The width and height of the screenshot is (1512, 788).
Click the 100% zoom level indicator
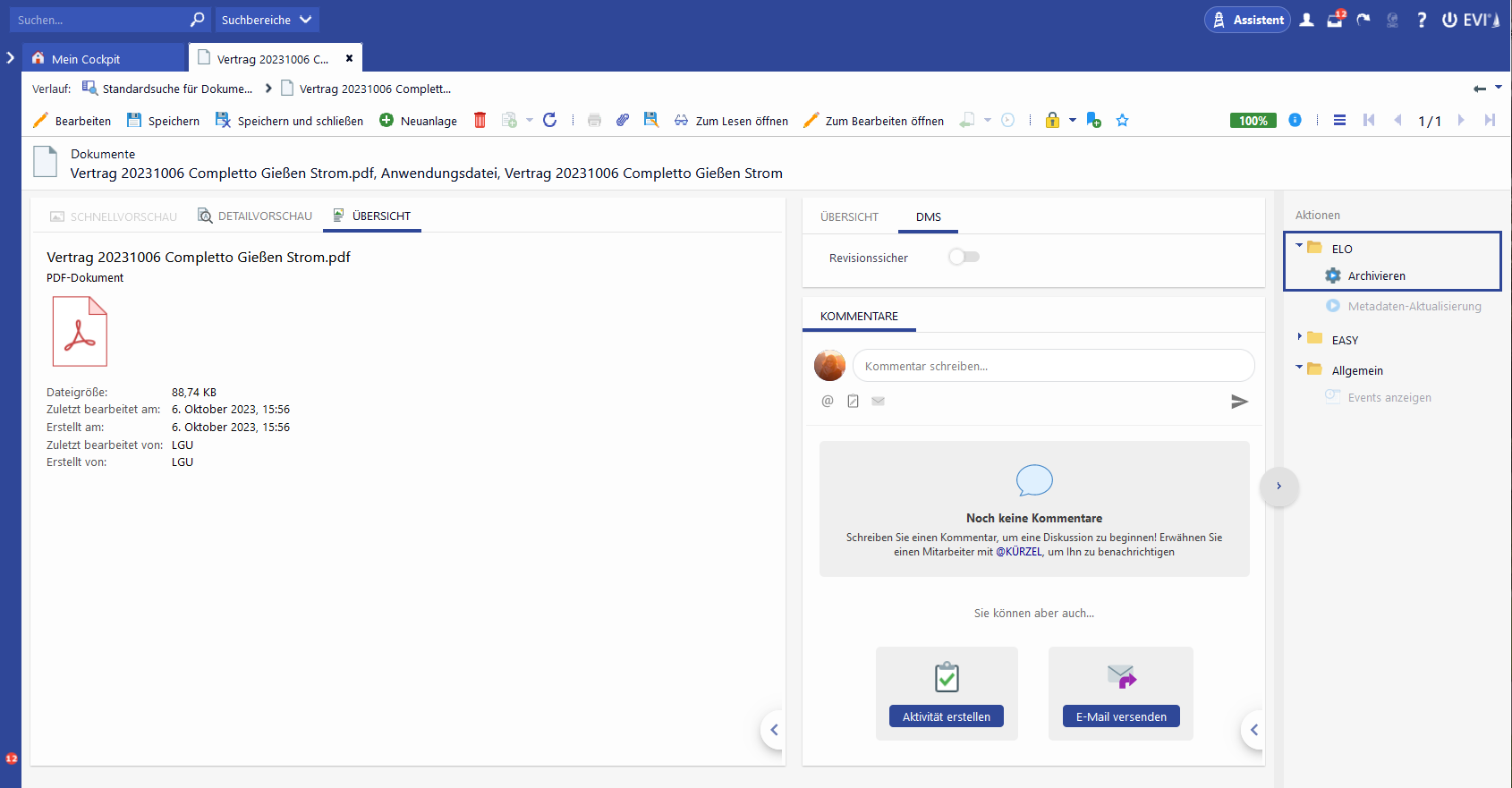tap(1253, 121)
